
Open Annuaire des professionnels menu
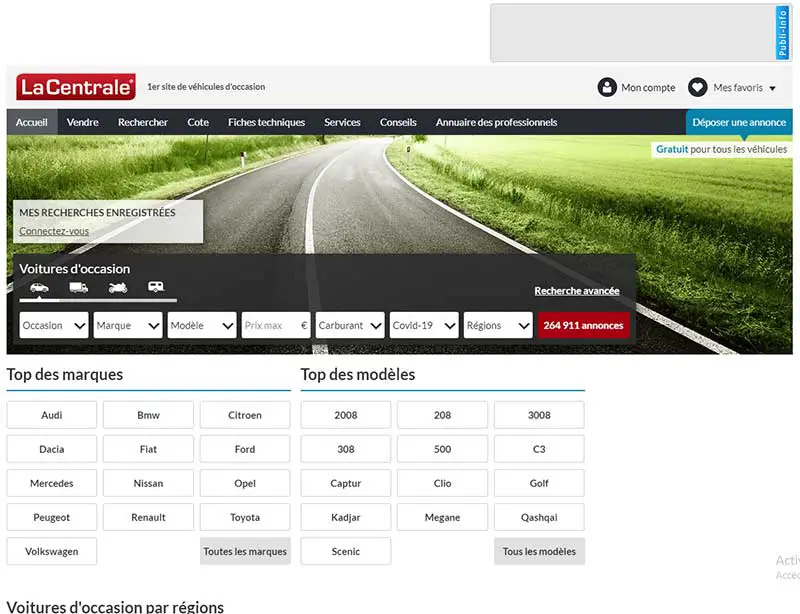click(x=496, y=122)
